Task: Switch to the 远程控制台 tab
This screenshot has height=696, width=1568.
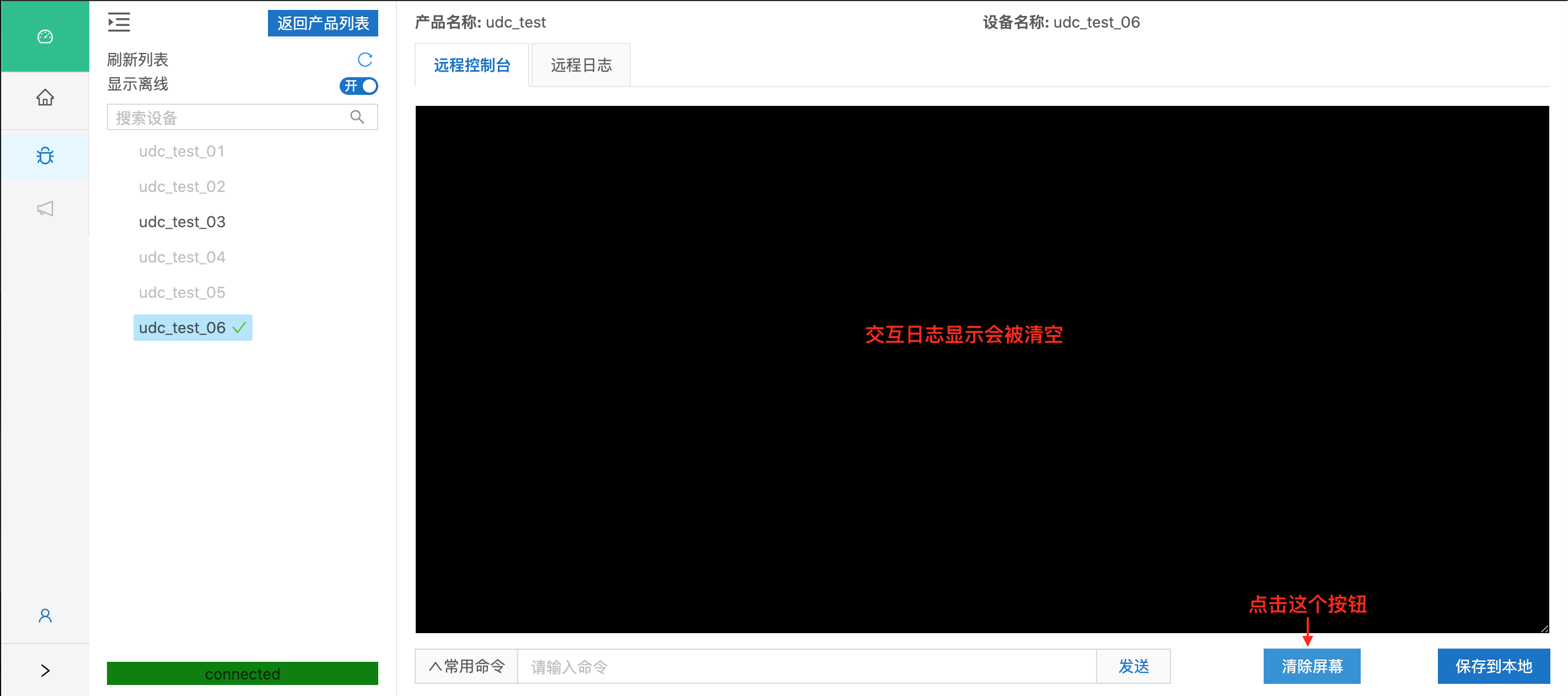Action: [472, 65]
